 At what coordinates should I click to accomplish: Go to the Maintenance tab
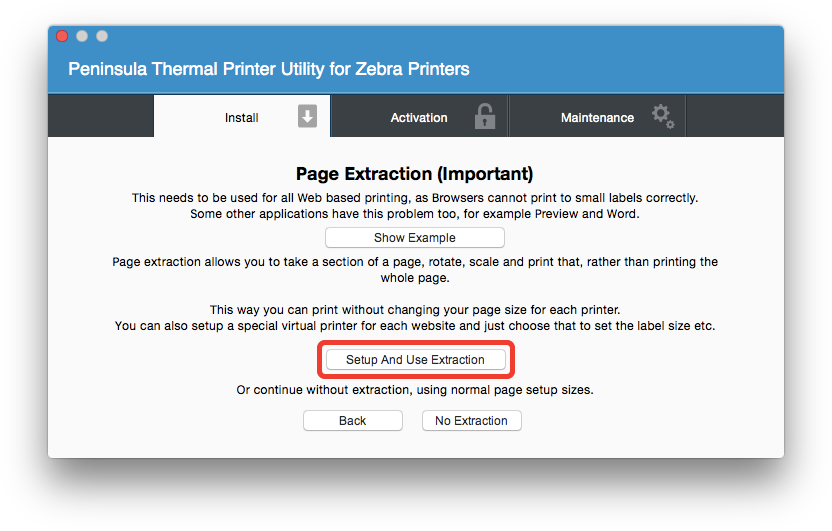pos(597,117)
